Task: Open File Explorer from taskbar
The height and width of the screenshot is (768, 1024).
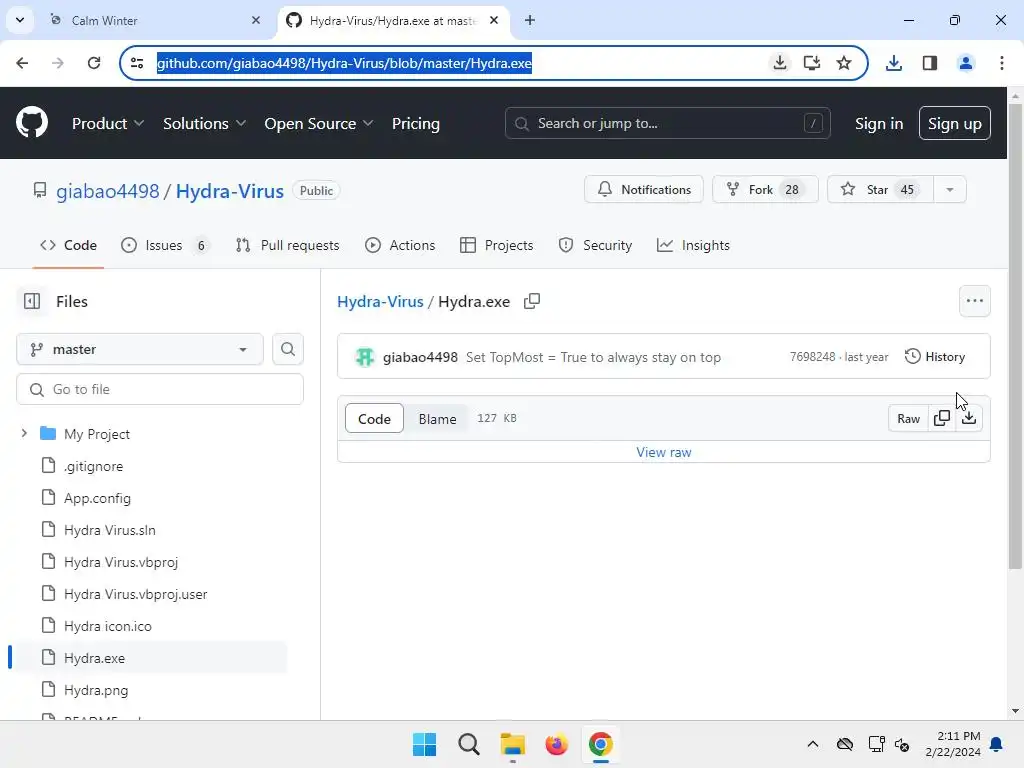Action: pos(513,744)
